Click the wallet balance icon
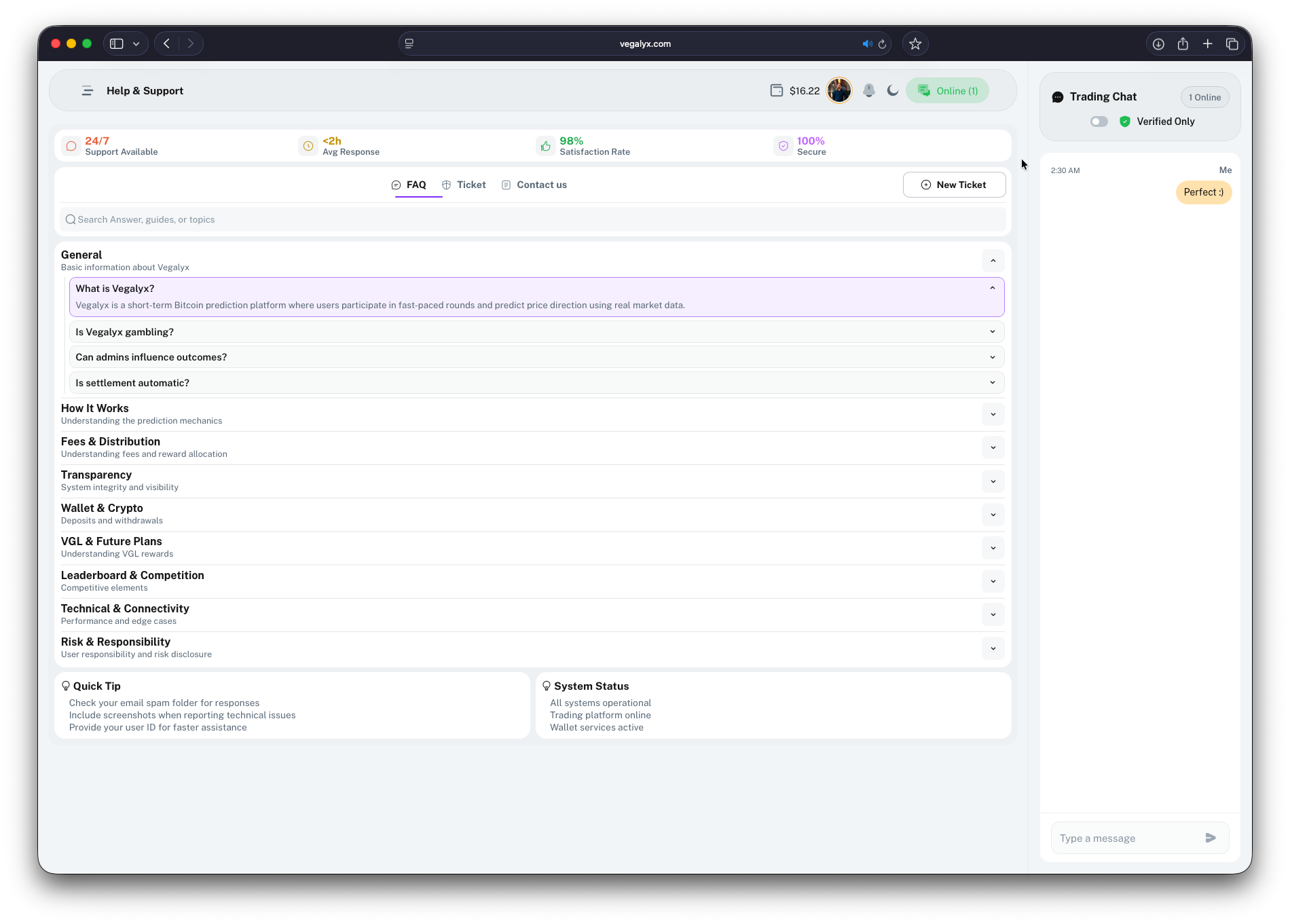1290x924 pixels. coord(777,91)
